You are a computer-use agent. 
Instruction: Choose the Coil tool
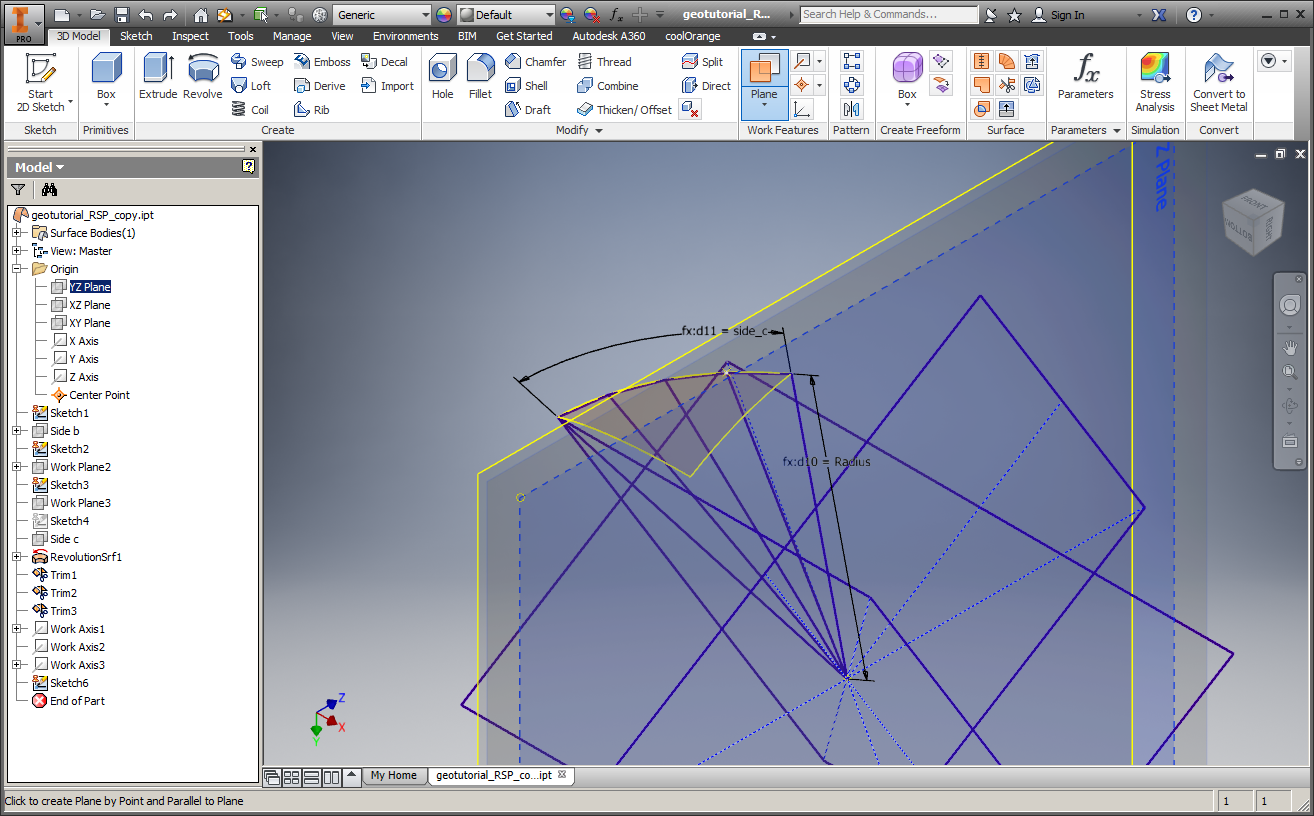coord(251,110)
